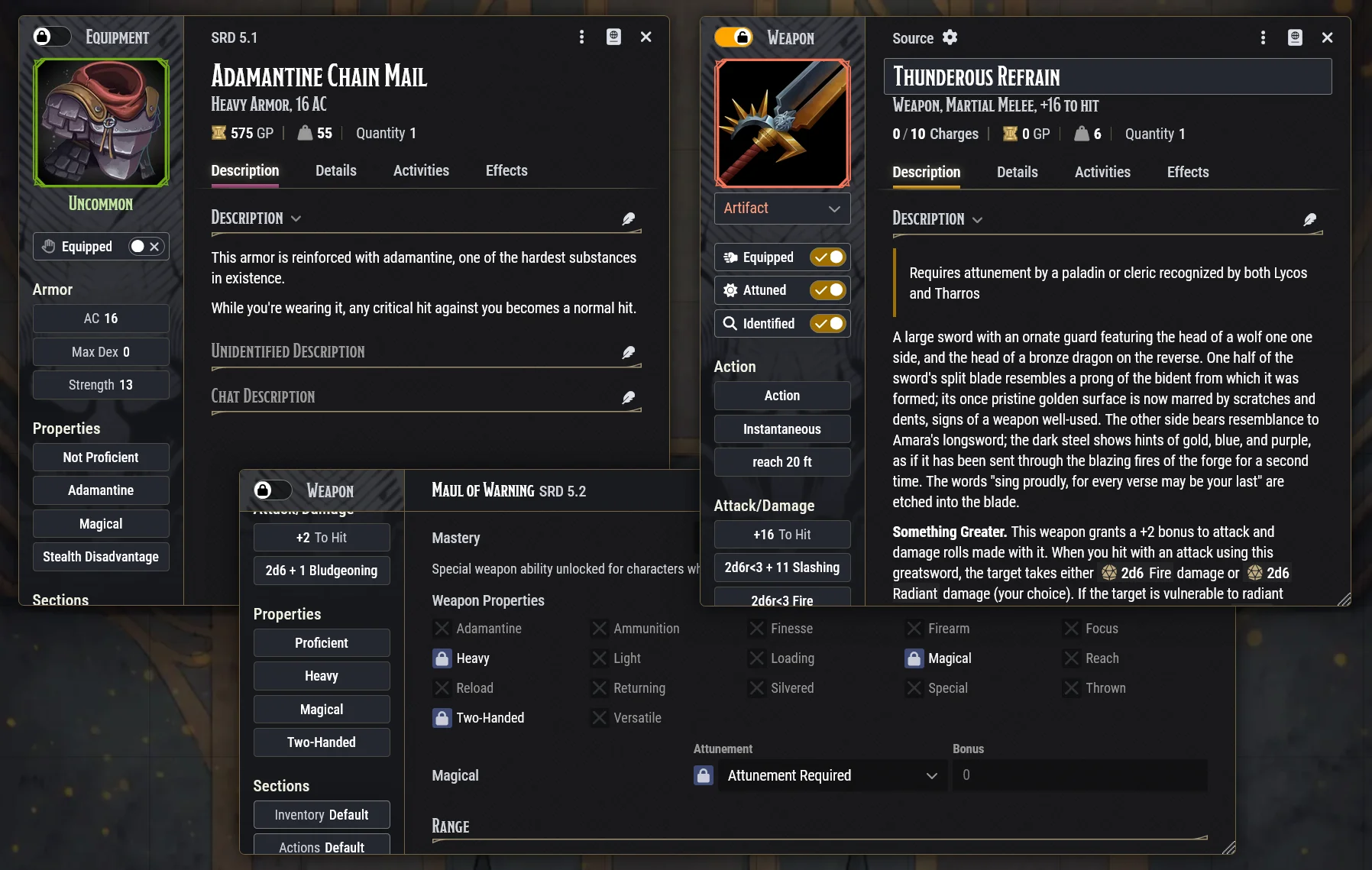The height and width of the screenshot is (870, 1372).
Task: Open Activities tab on Adamantine Chain Mail
Action: [x=421, y=170]
